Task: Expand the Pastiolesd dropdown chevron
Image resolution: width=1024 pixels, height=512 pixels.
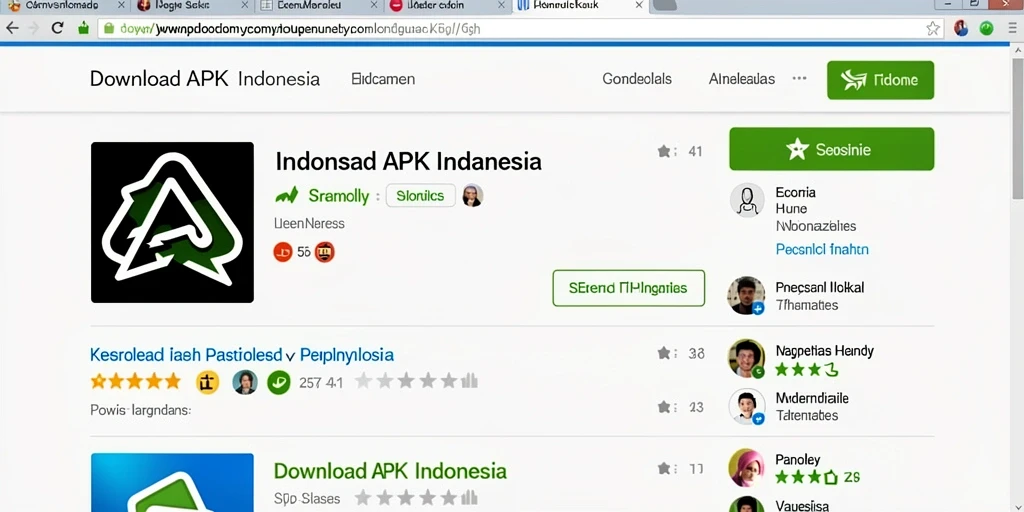Action: pos(291,356)
